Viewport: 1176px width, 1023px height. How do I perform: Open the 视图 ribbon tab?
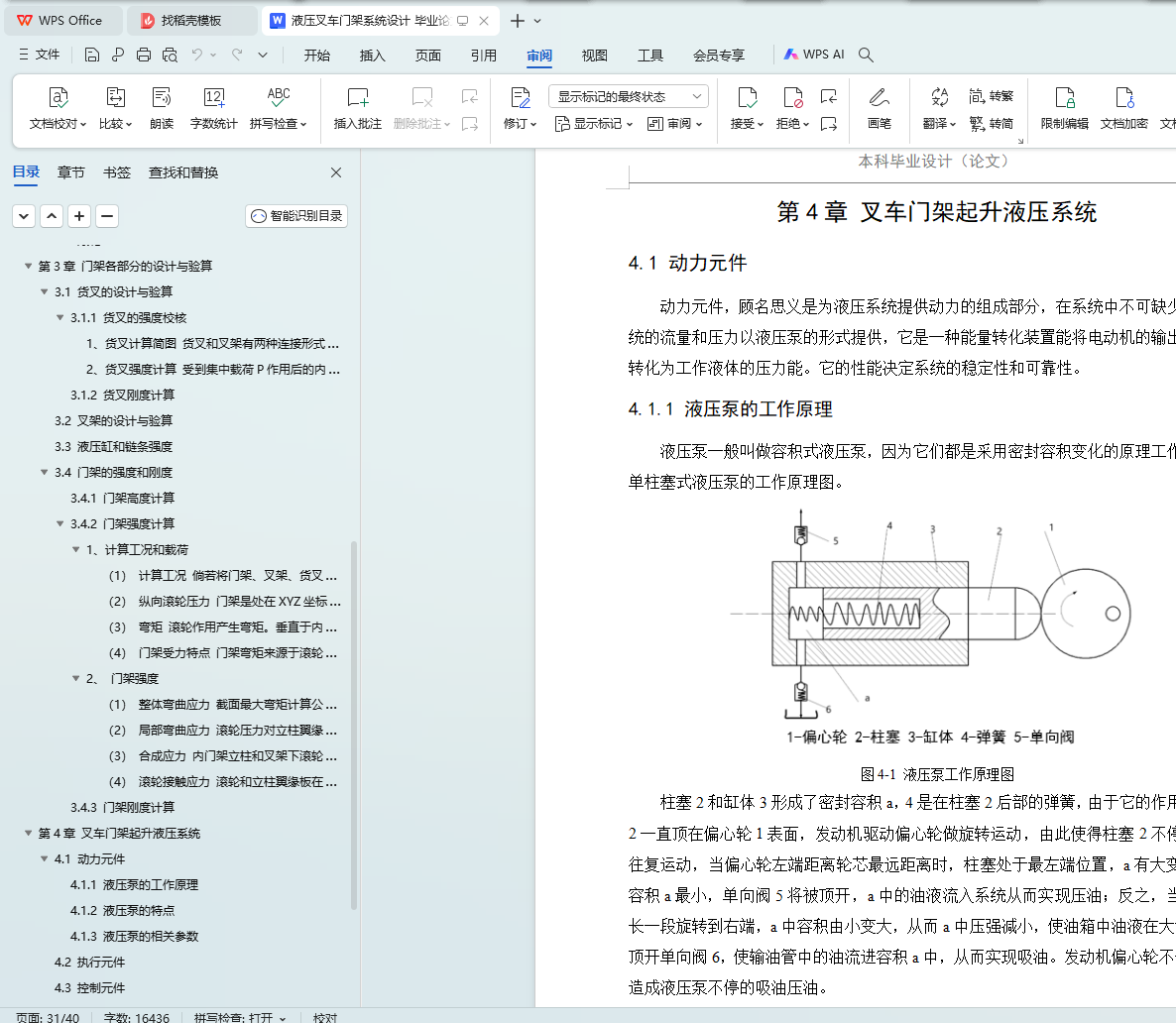click(x=594, y=56)
